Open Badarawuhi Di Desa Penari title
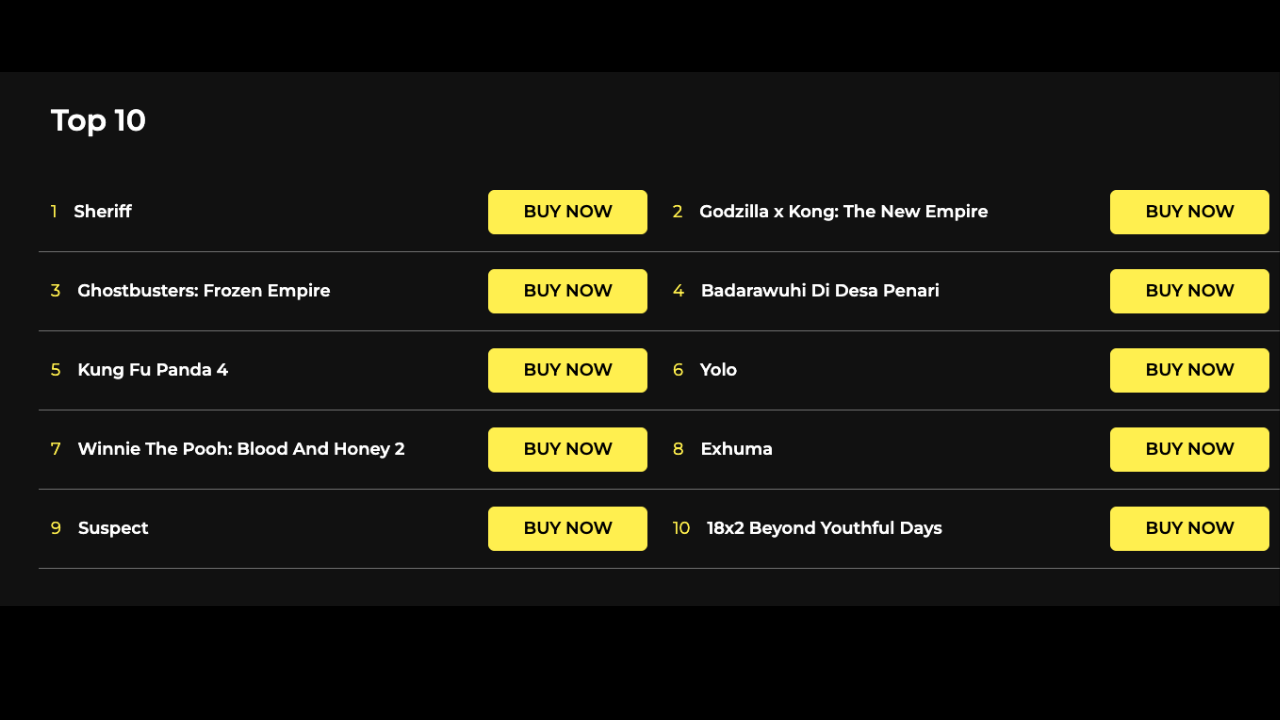1280x720 pixels. point(820,290)
